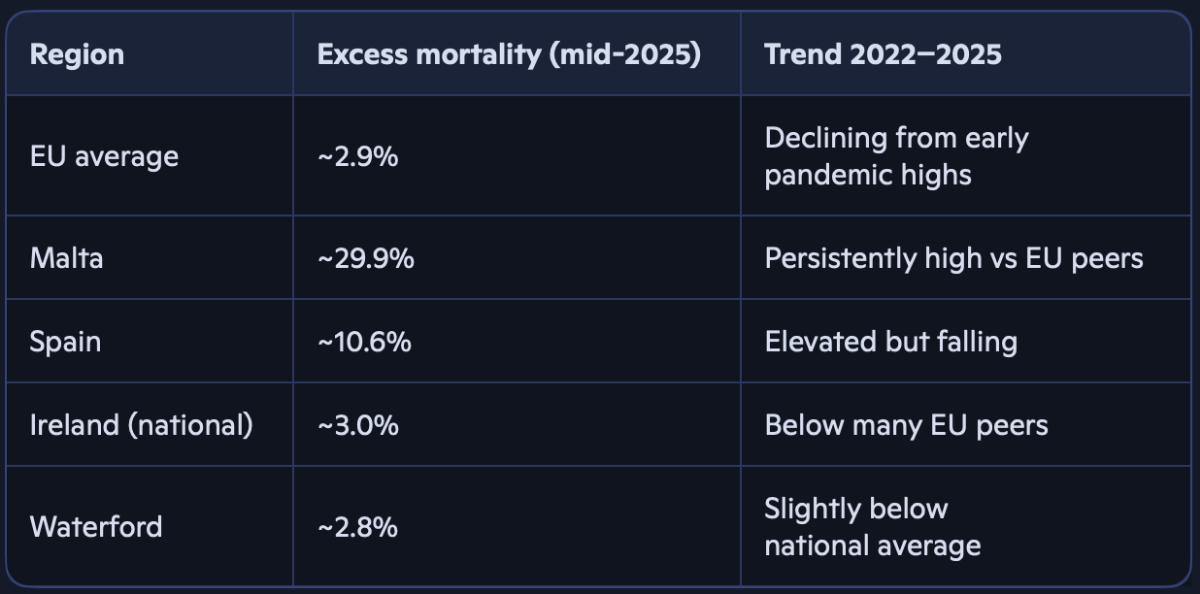This screenshot has width=1200, height=594.
Task: Click the ~10.6% Spain value
Action: point(364,342)
